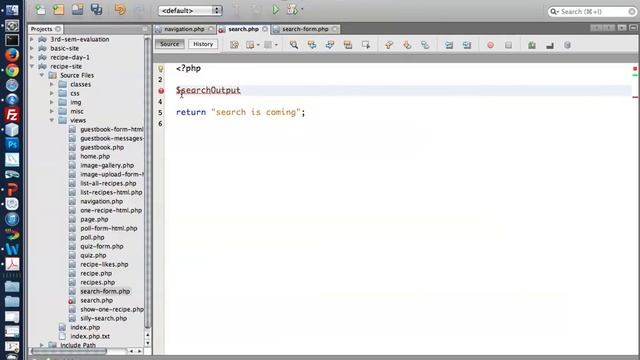
Task: Expand the recipe-day-1 project
Action: (x=32, y=57)
